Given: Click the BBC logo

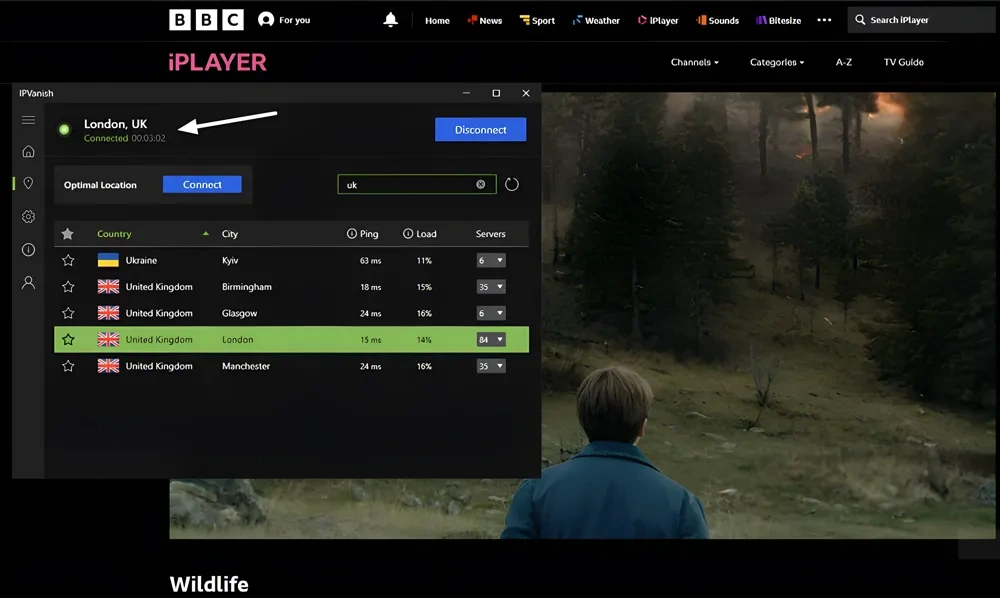Looking at the screenshot, I should 206,20.
